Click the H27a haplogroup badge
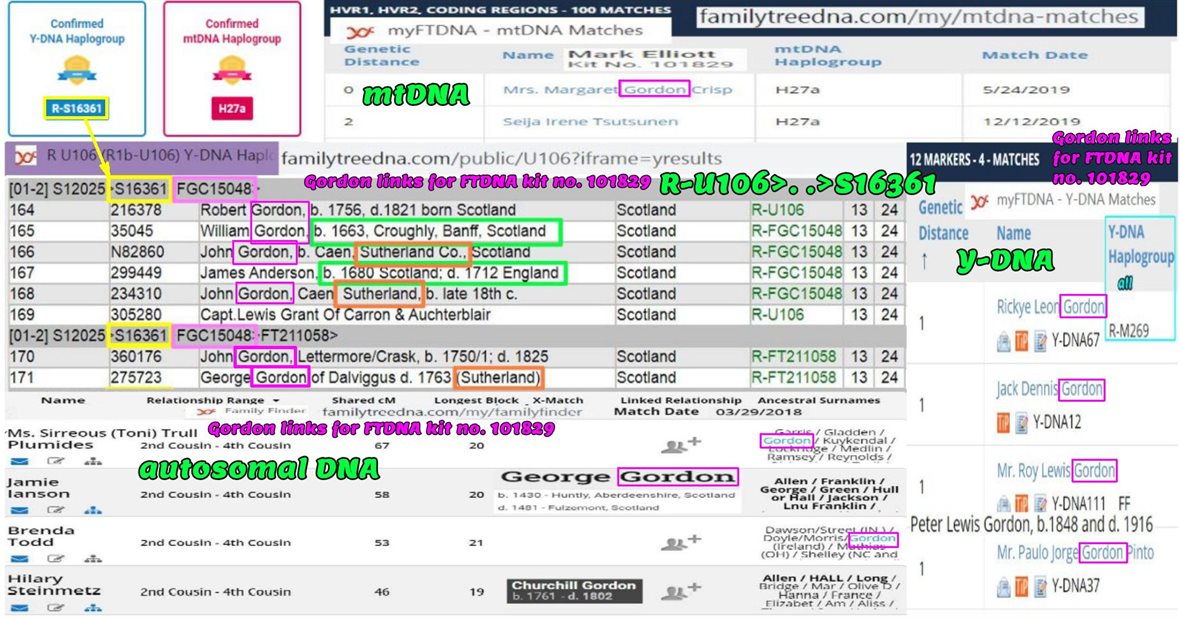 click(x=231, y=108)
